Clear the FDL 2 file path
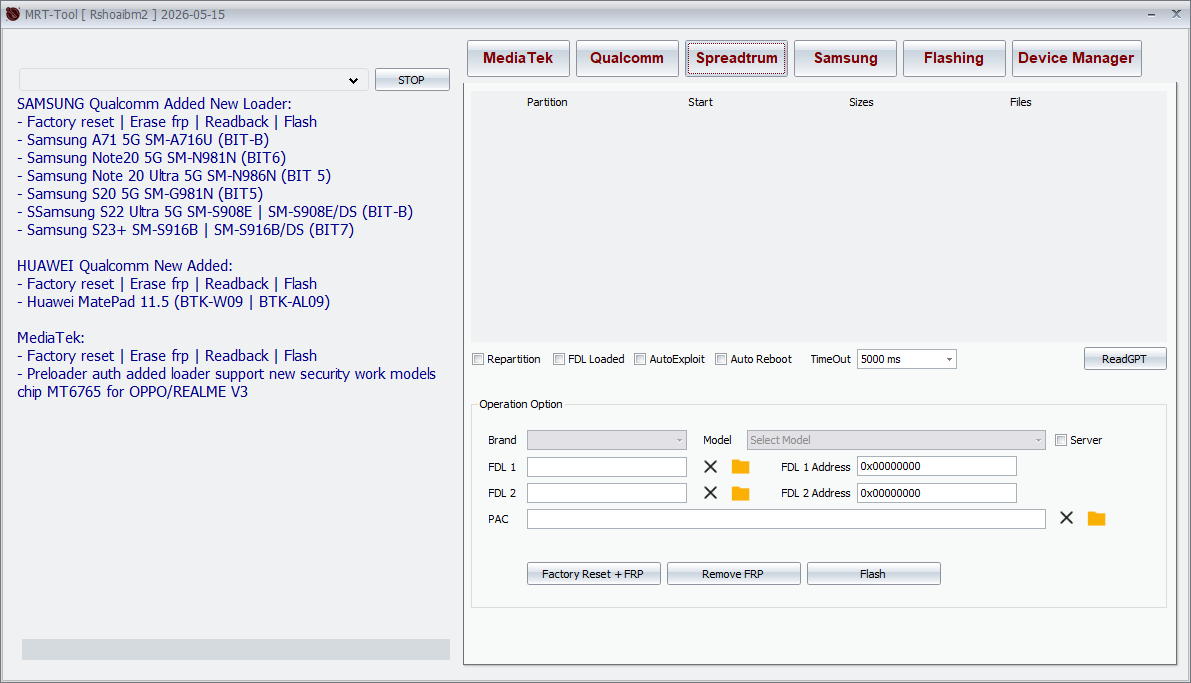This screenshot has height=683, width=1191. 710,493
